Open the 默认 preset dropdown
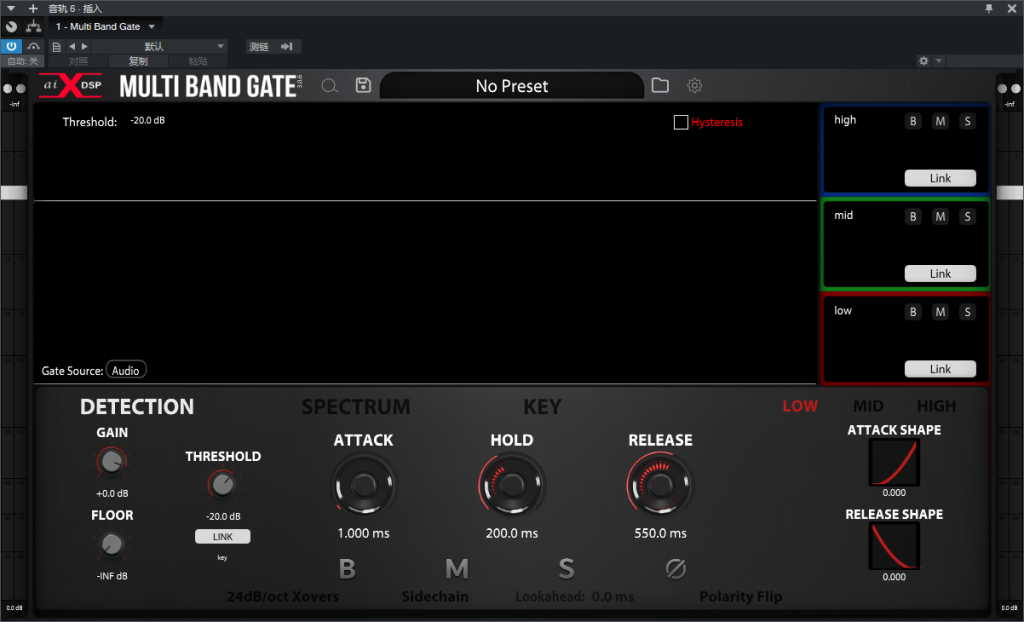The height and width of the screenshot is (622, 1024). [x=159, y=46]
